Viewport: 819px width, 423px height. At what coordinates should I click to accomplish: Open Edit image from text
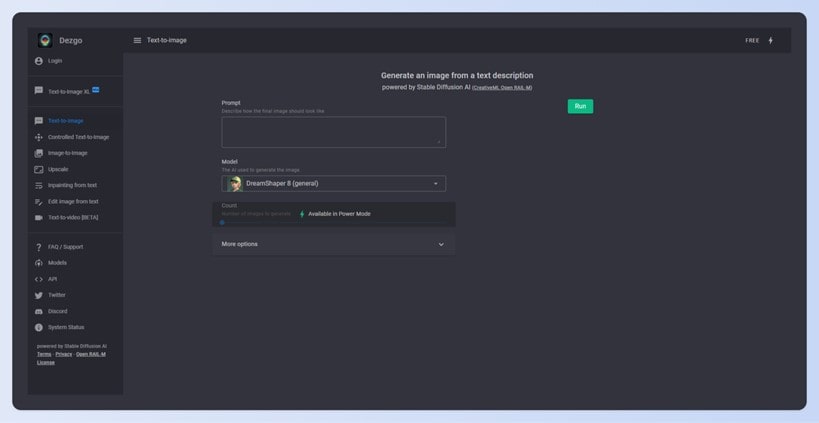73,202
